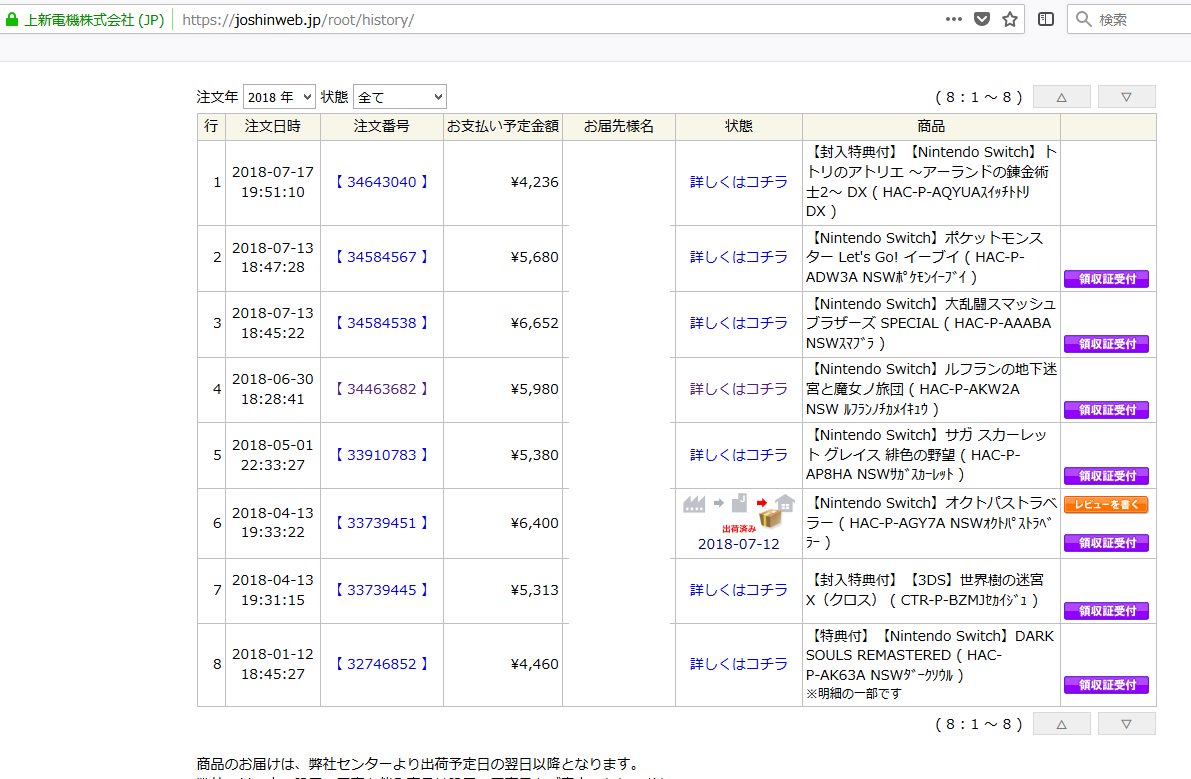Bookmark this page with the star icon

(1009, 19)
